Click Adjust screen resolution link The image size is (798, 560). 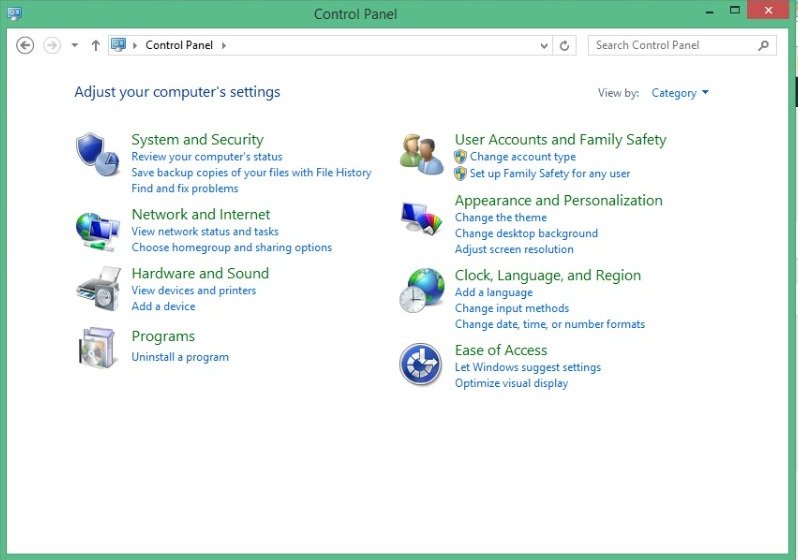514,249
